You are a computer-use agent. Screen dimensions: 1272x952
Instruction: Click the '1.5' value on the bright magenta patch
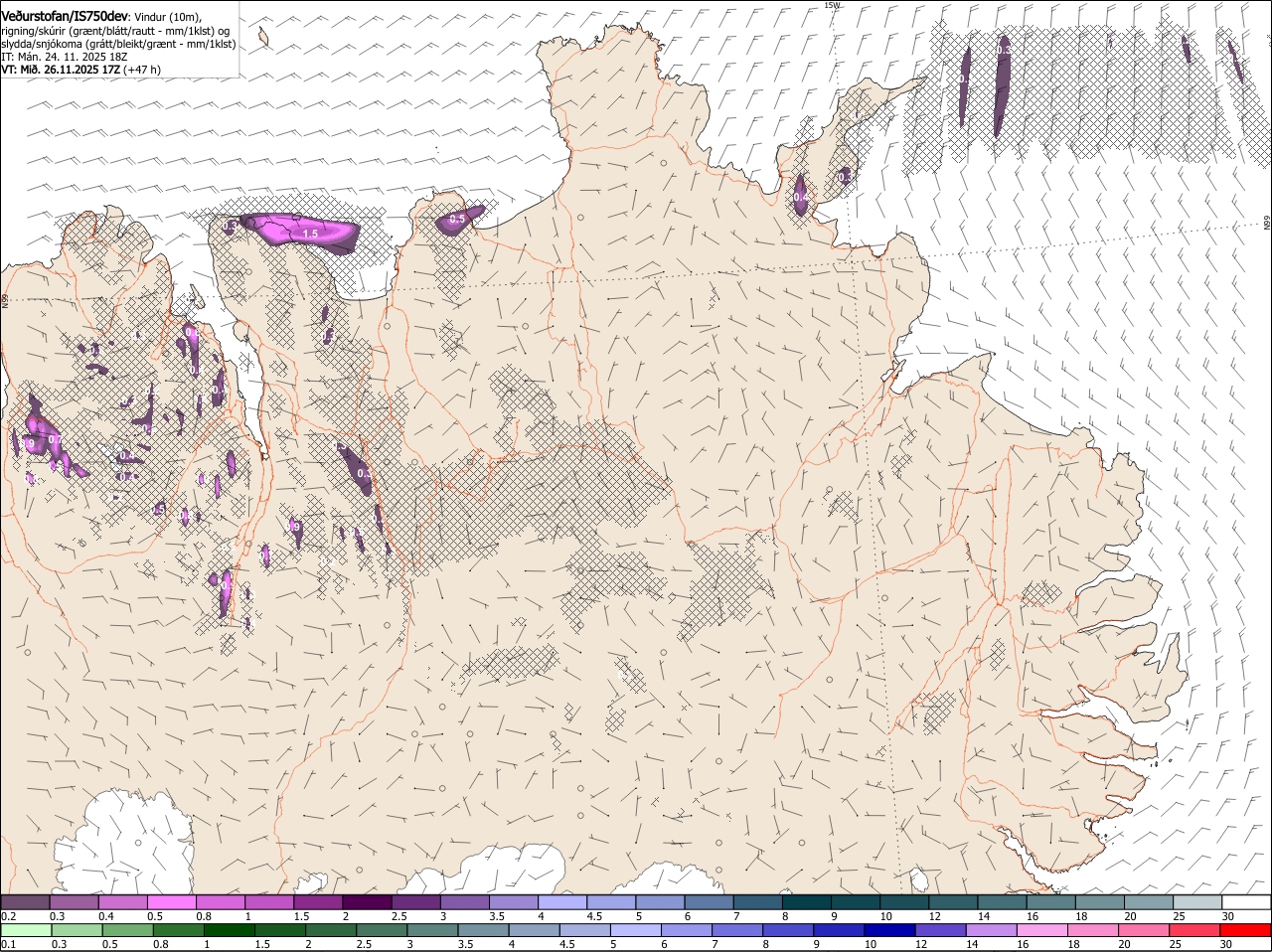click(x=310, y=235)
